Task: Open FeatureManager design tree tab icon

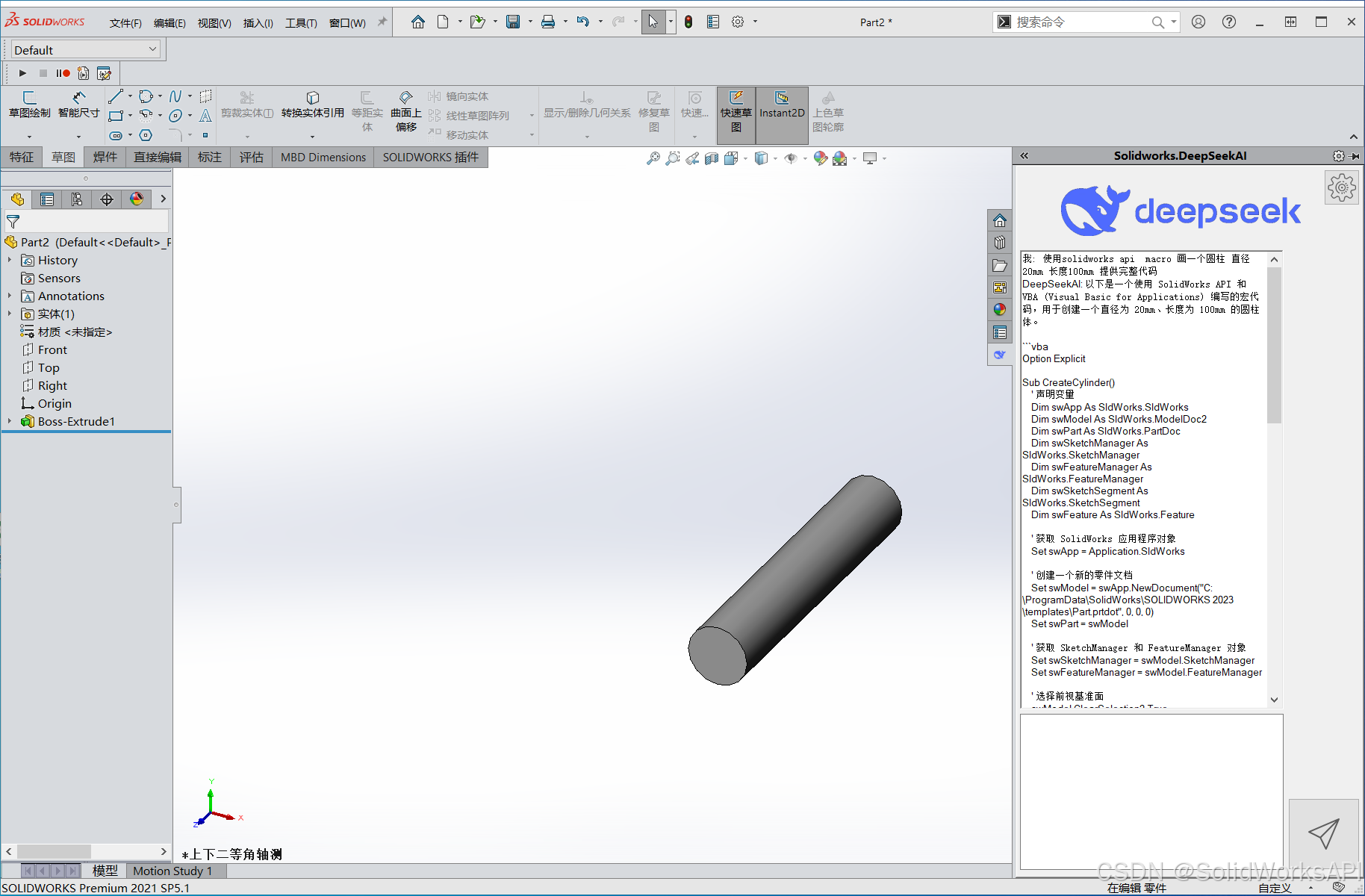Action: 17,199
